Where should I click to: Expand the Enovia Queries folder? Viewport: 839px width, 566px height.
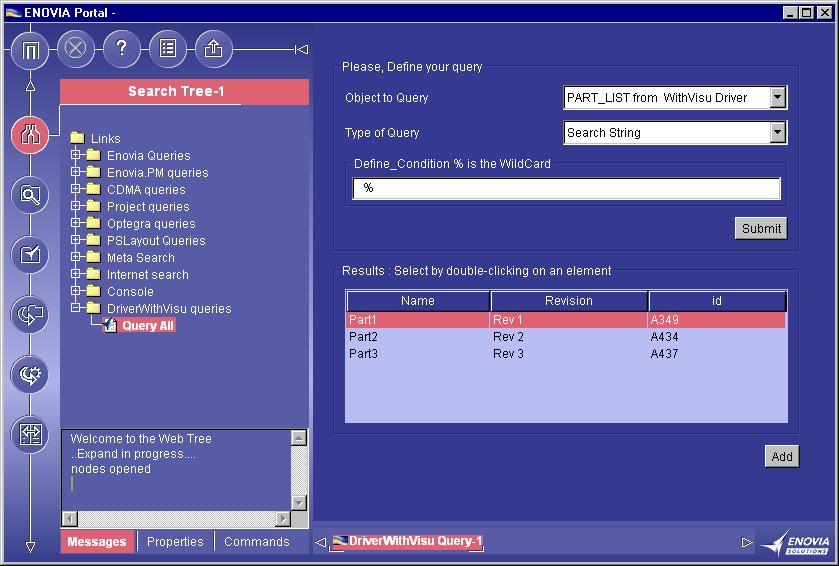click(75, 155)
